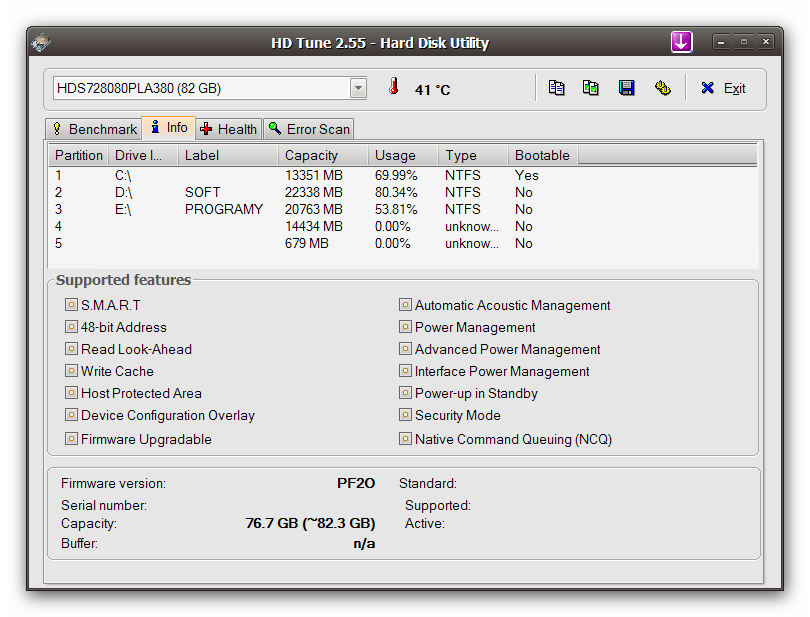Image resolution: width=810 pixels, height=617 pixels.
Task: Click the 13351 MB capacity value
Action: 314,176
